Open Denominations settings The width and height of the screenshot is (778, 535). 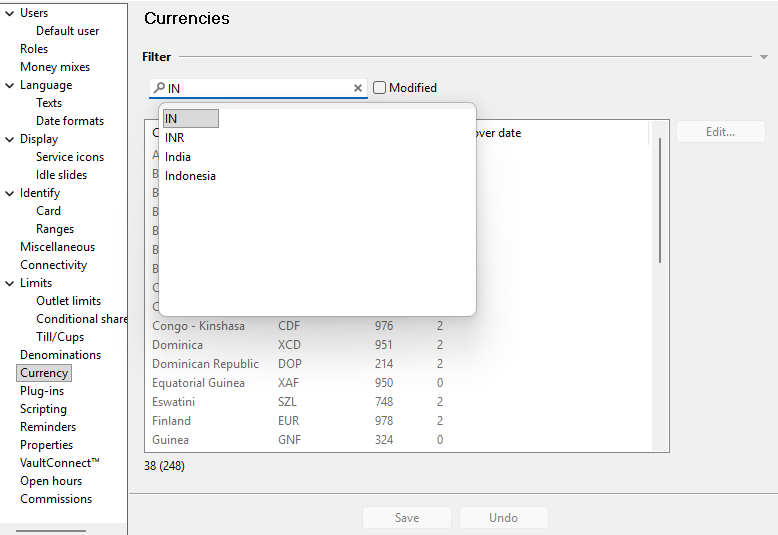[x=61, y=355]
